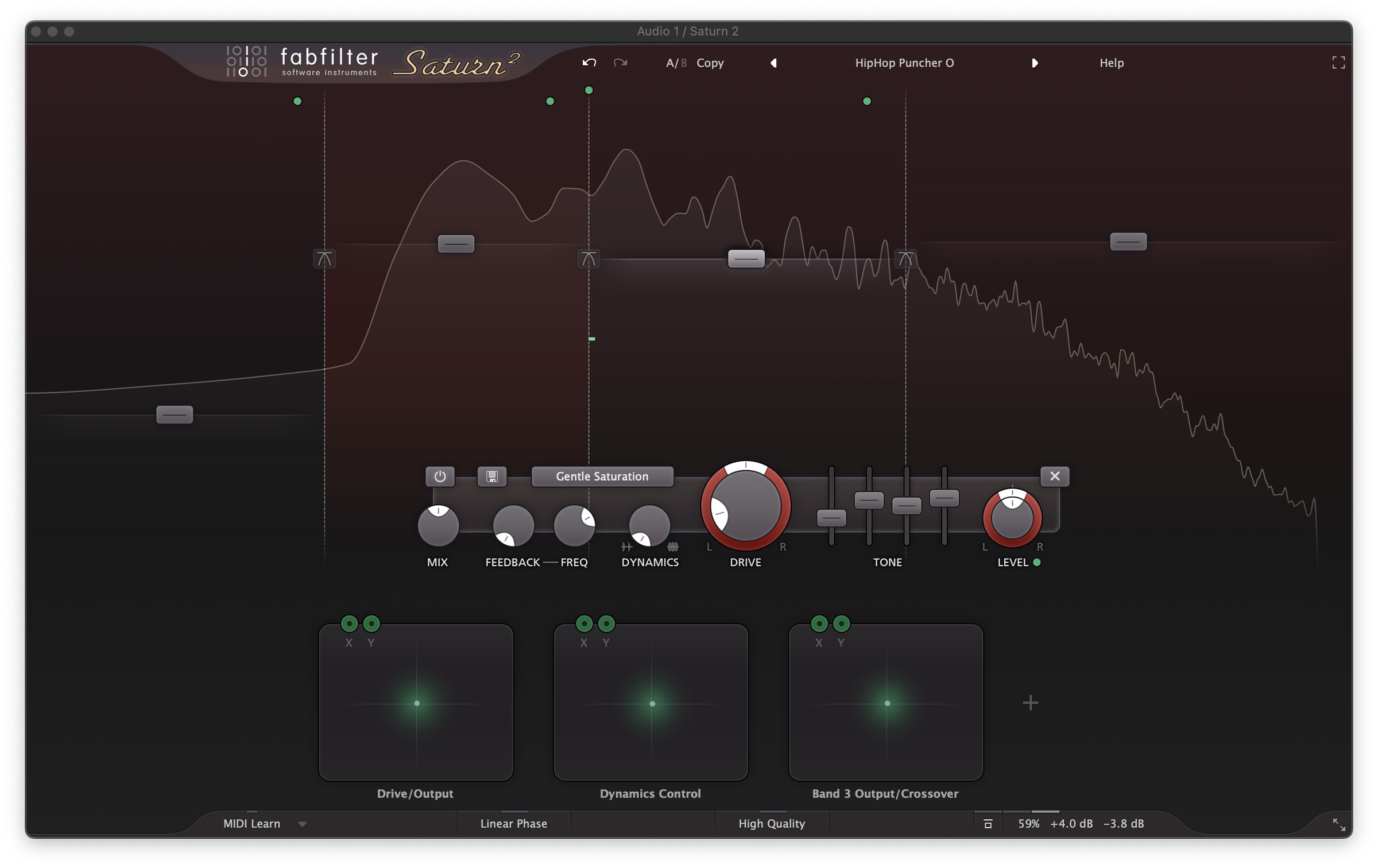Click the compression icon right of Dynamics
The height and width of the screenshot is (868, 1378).
[673, 547]
